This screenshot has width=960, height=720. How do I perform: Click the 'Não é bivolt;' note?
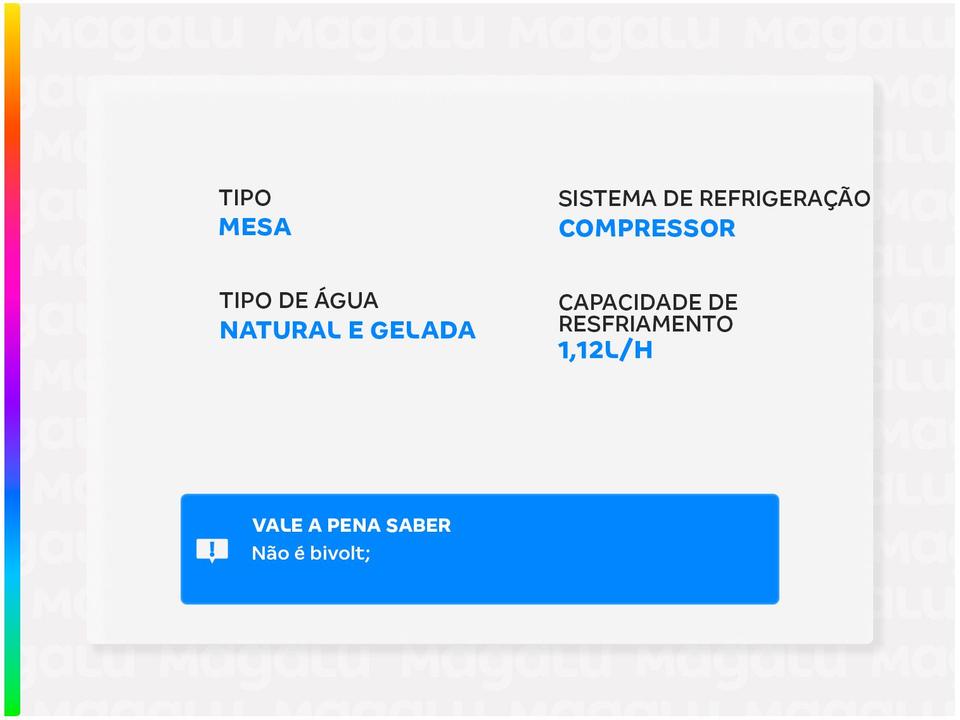click(311, 552)
